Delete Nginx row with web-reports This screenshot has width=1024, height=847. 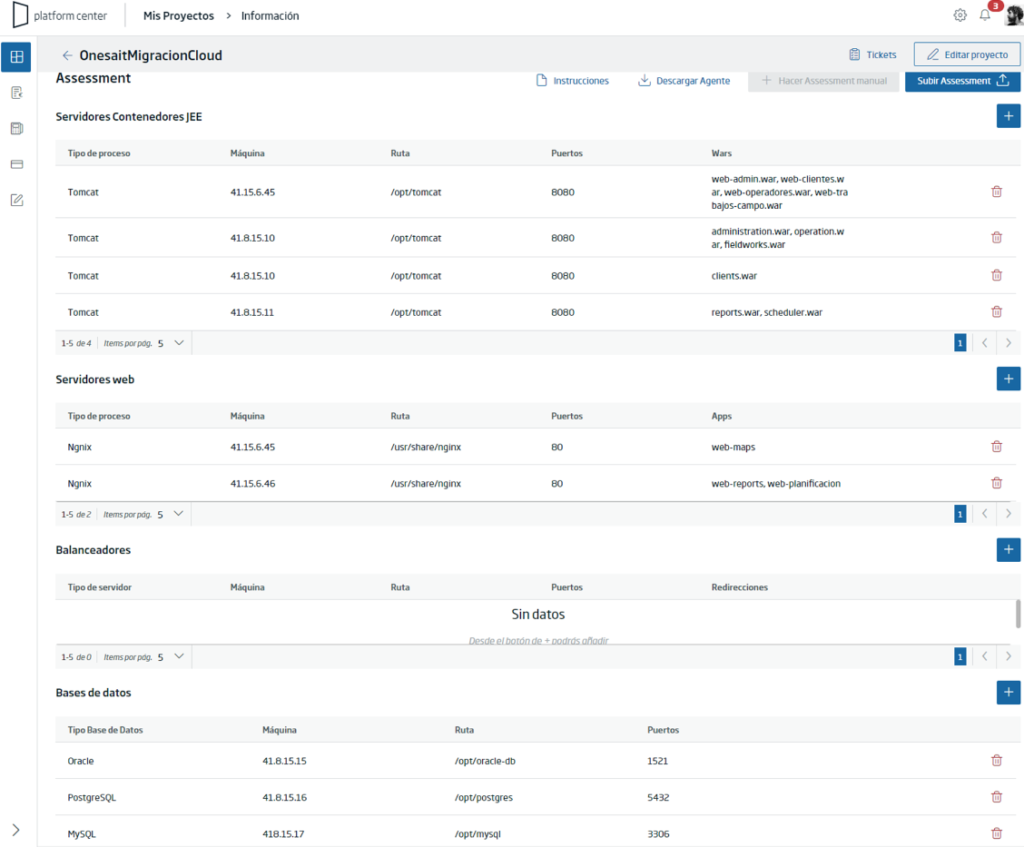pos(997,483)
